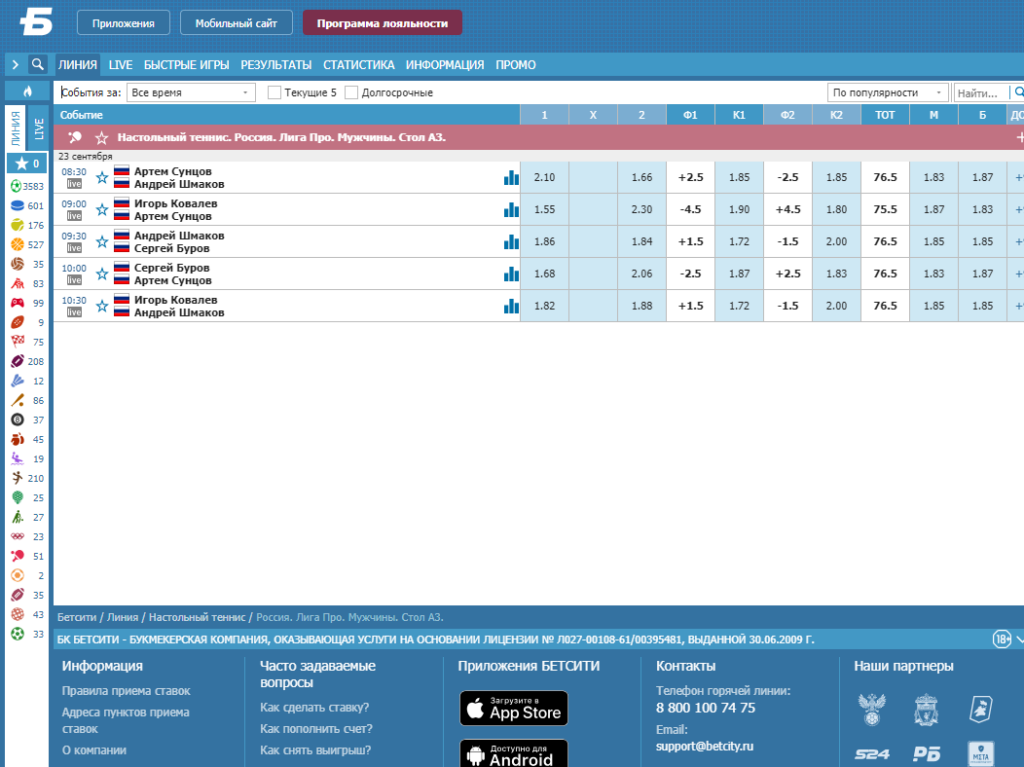Expand the left sidebar with the arrow button
Screen dimensions: 1024x767
click(x=15, y=64)
